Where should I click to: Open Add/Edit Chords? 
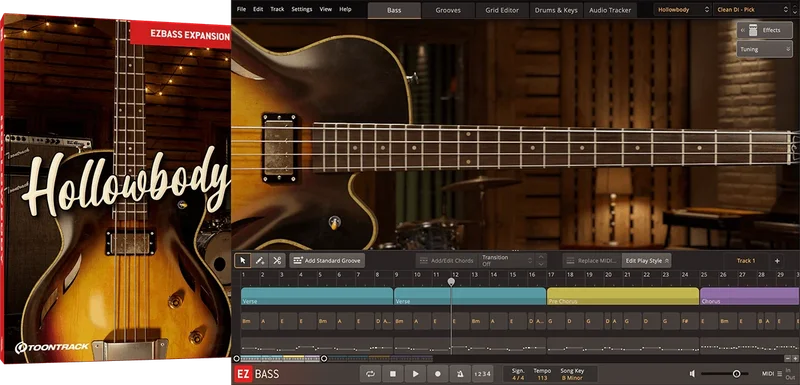(x=446, y=261)
